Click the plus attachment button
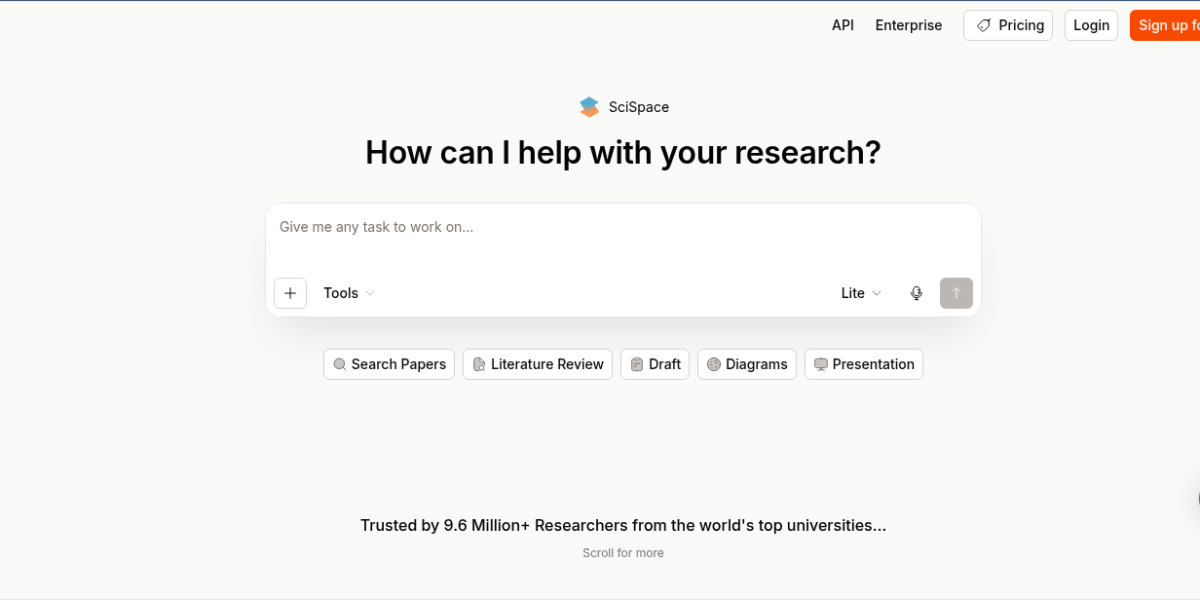 290,293
